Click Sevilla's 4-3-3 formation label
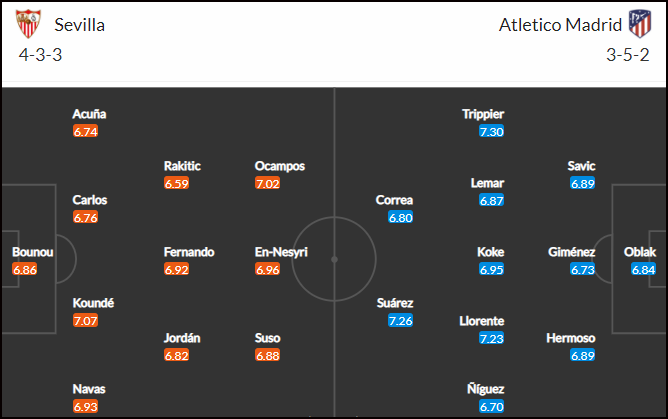Screen dimensions: 668x419 (x=40, y=55)
